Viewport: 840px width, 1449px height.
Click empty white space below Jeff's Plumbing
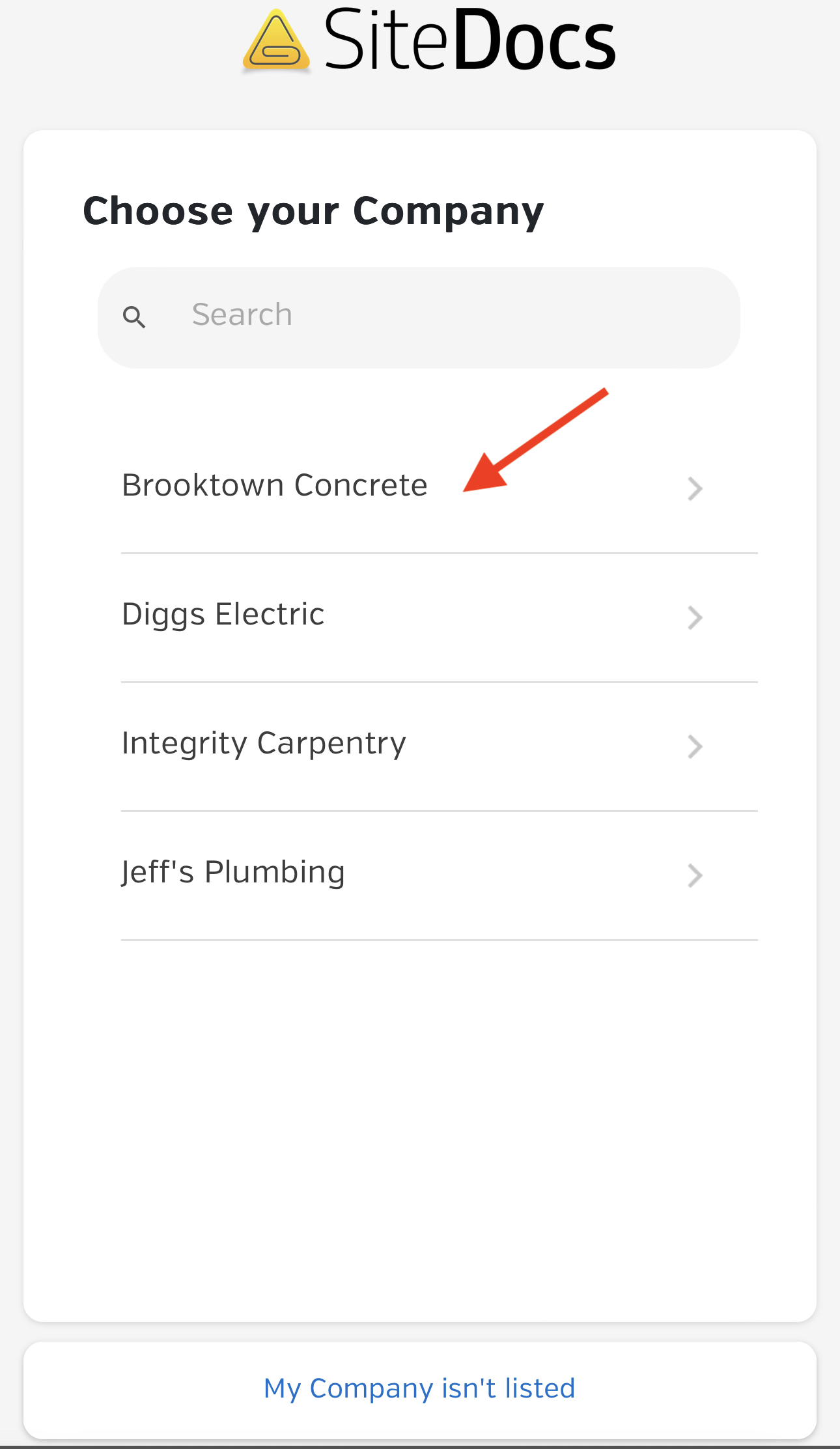(419, 1127)
